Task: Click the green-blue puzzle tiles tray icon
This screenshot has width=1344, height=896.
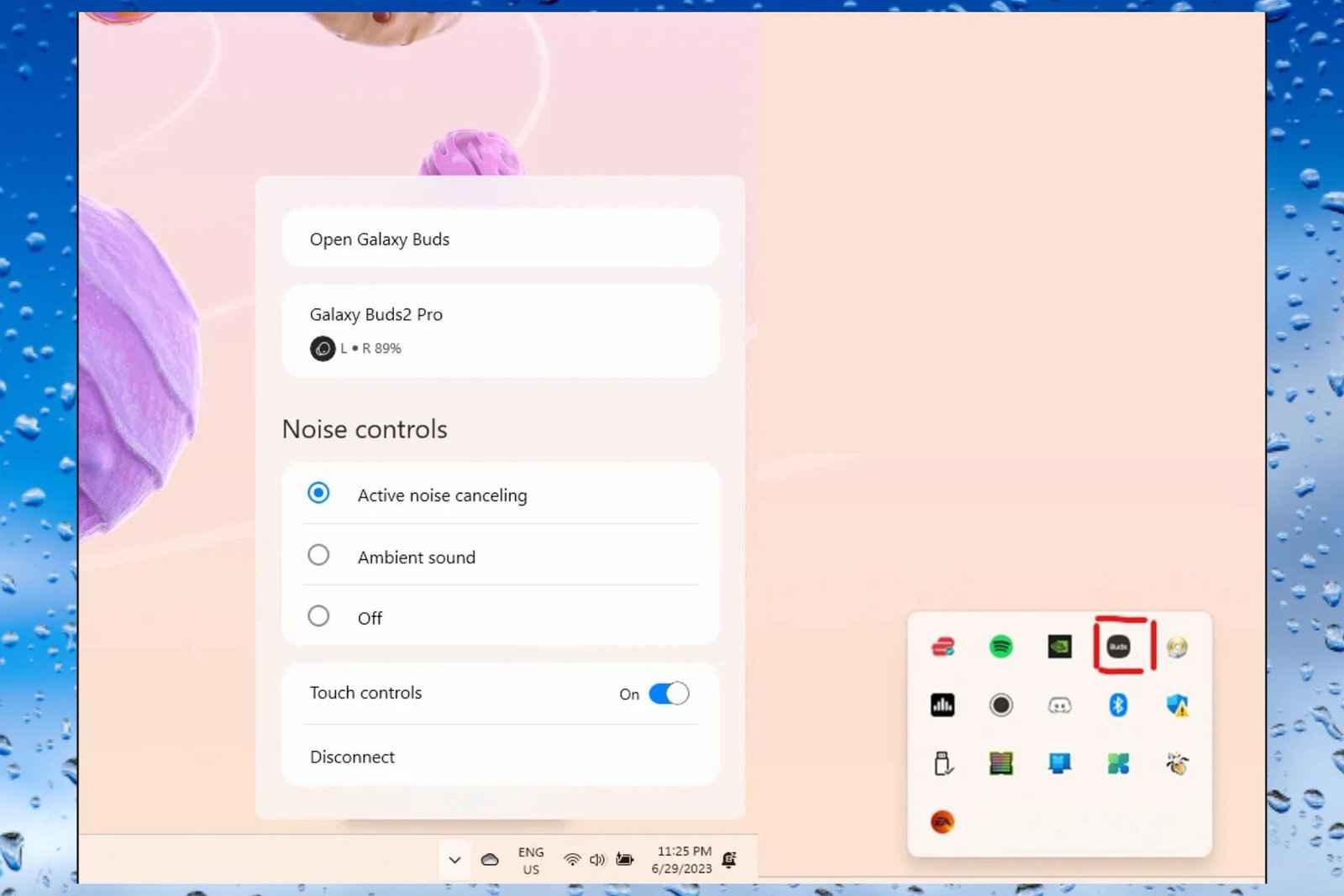Action: point(1118,763)
